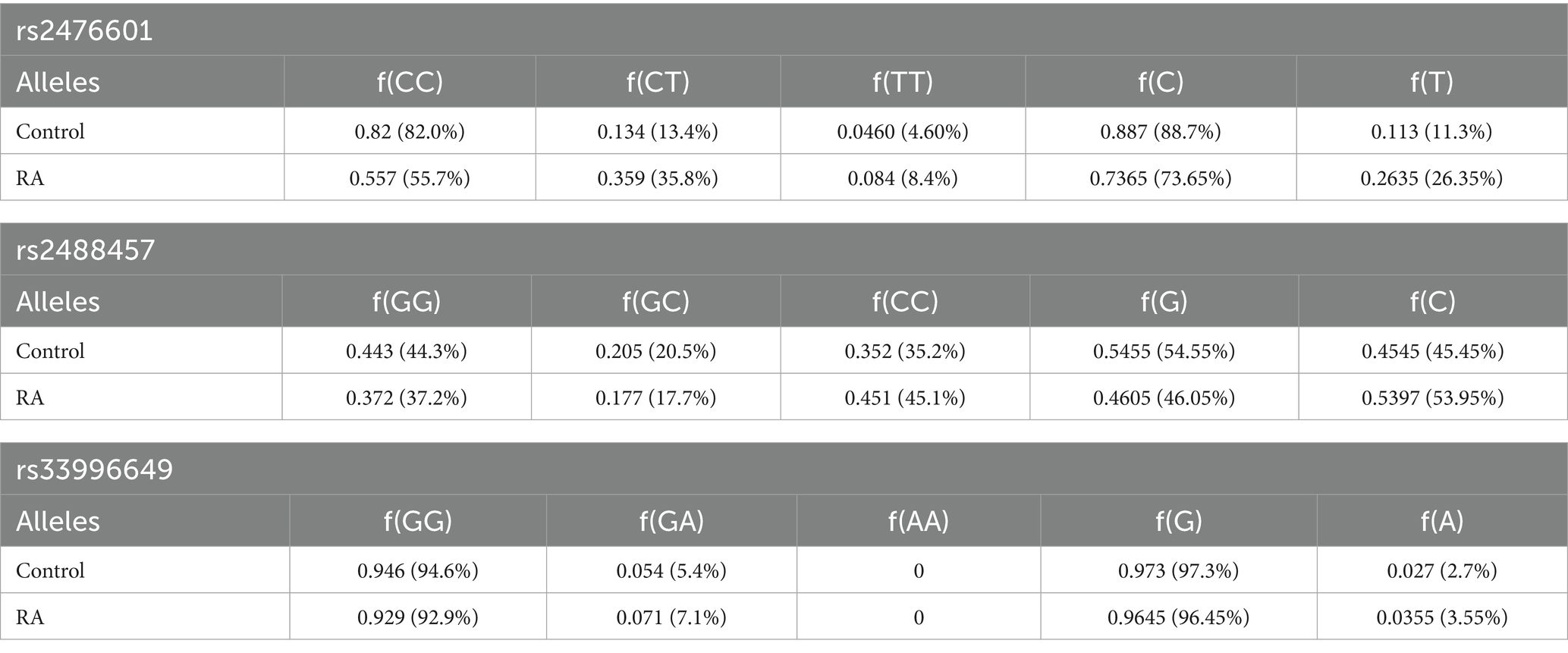The image size is (1568, 653).
Task: Select the f(TT) column header
Action: pos(902,82)
